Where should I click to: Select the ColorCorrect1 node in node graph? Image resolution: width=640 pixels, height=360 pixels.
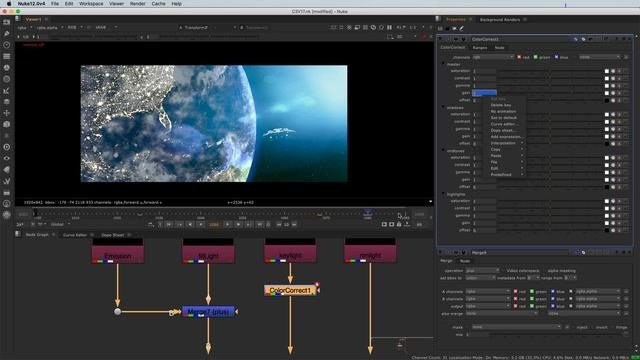(290, 290)
